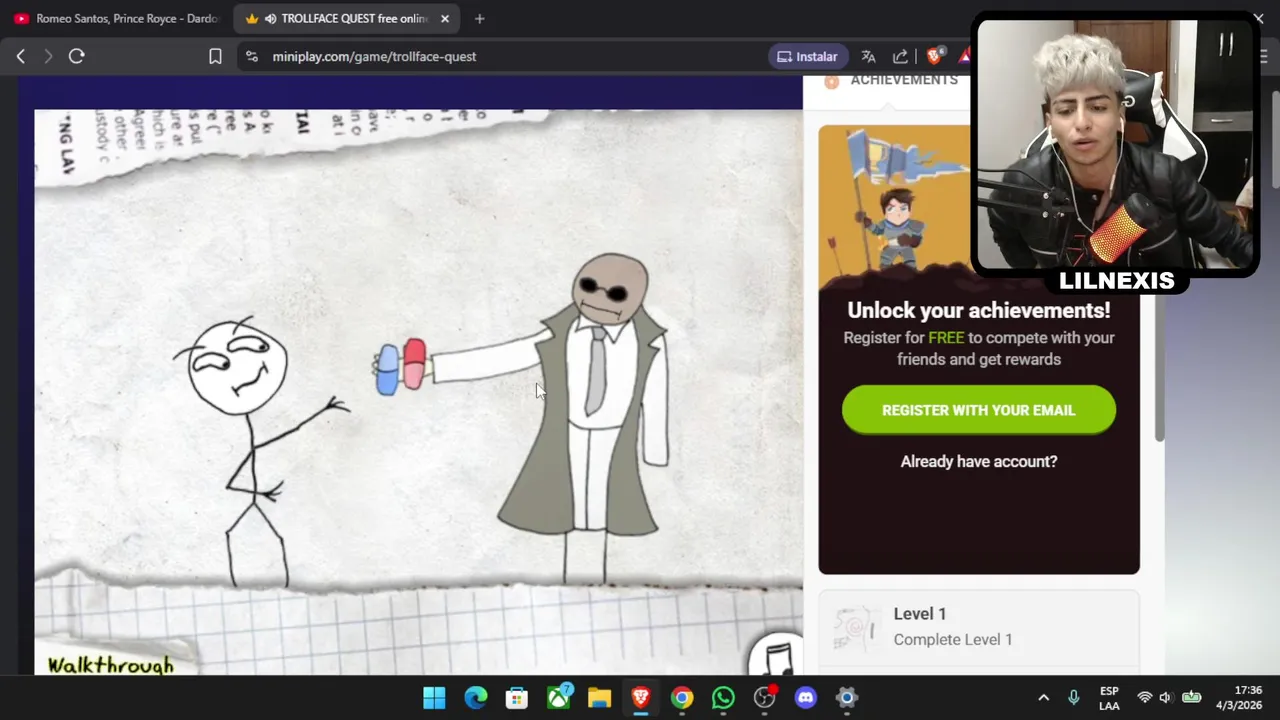Click the ACHIEVEMENTS tab header

click(x=904, y=80)
